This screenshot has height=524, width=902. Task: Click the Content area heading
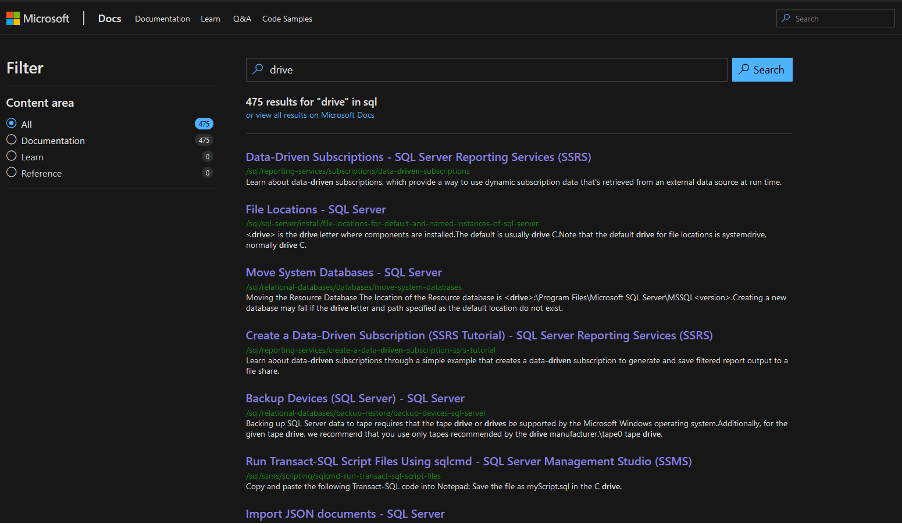click(40, 103)
